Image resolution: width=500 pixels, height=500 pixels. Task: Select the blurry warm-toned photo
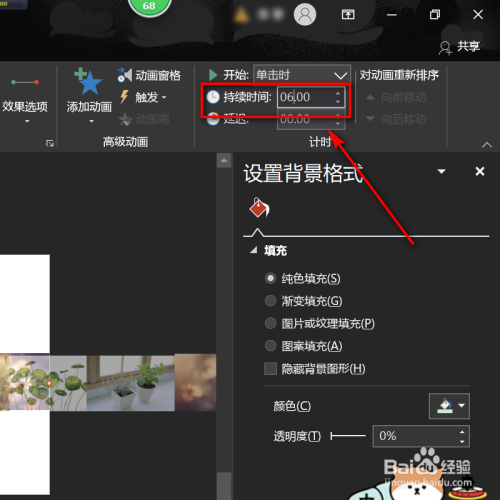point(196,382)
